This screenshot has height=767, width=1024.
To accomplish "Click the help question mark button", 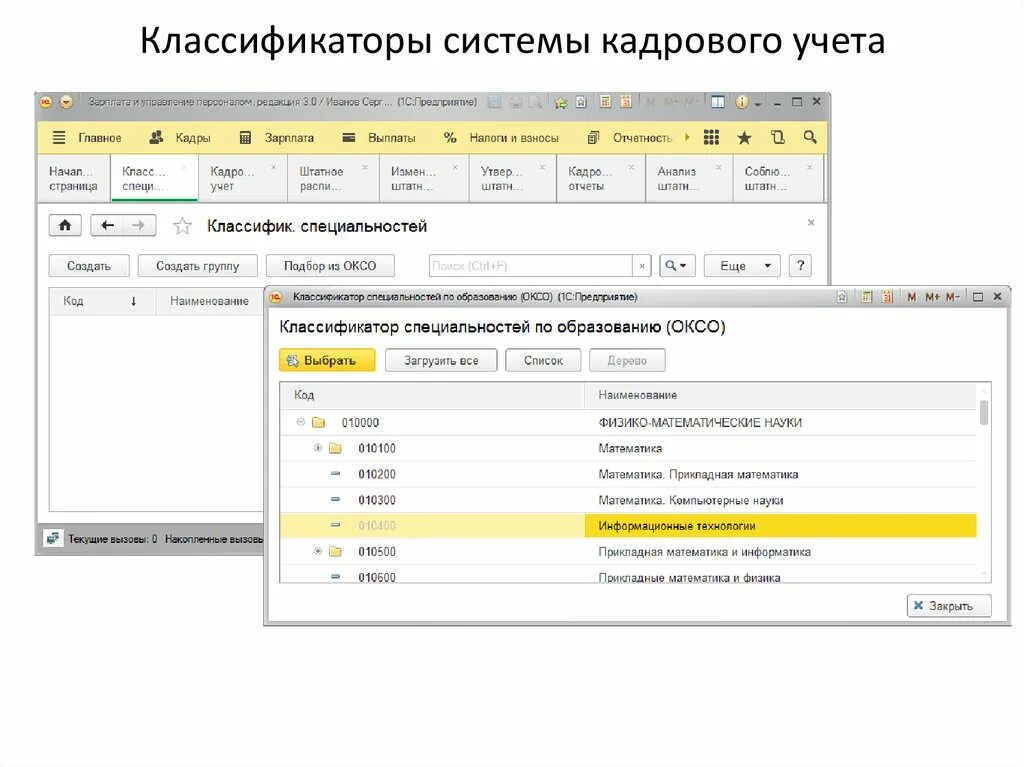I will point(800,265).
